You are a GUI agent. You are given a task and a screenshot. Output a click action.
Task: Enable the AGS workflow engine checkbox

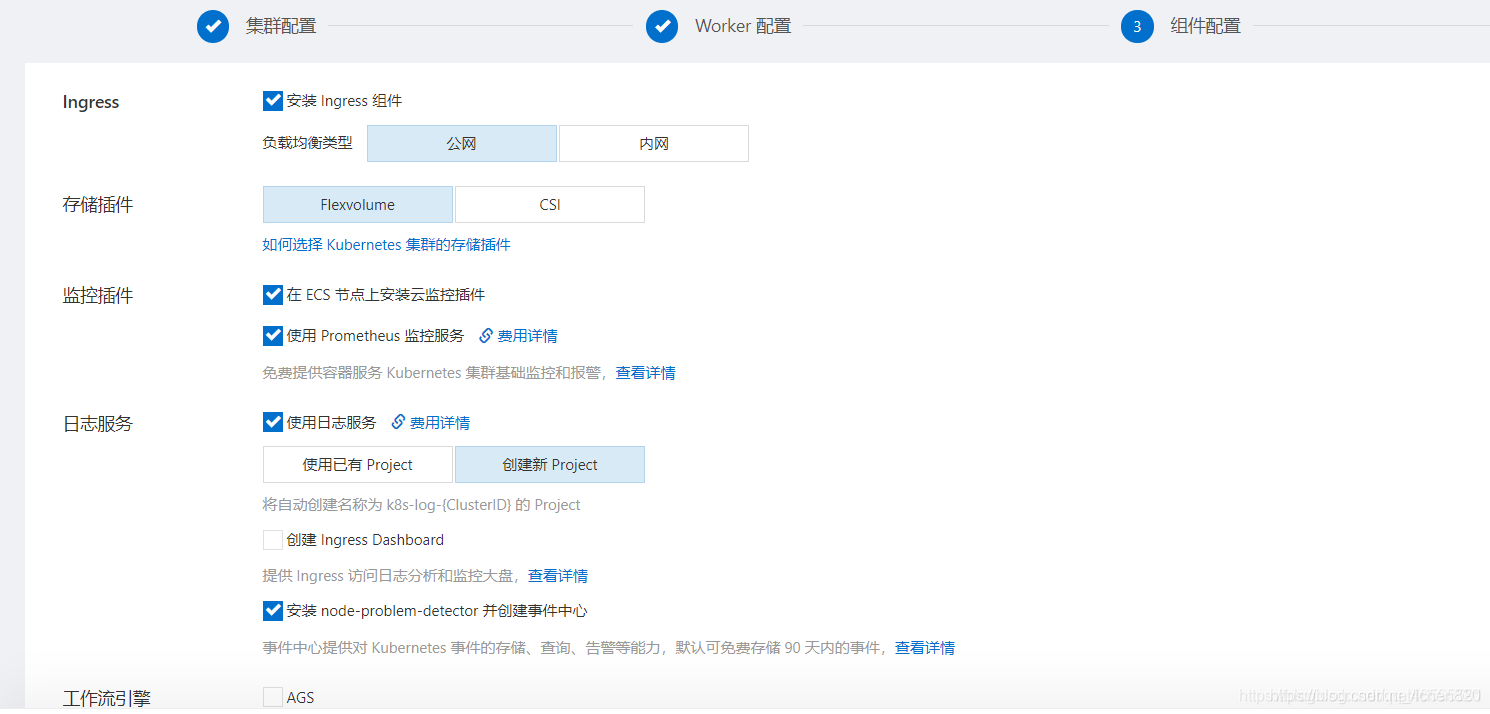point(273,697)
